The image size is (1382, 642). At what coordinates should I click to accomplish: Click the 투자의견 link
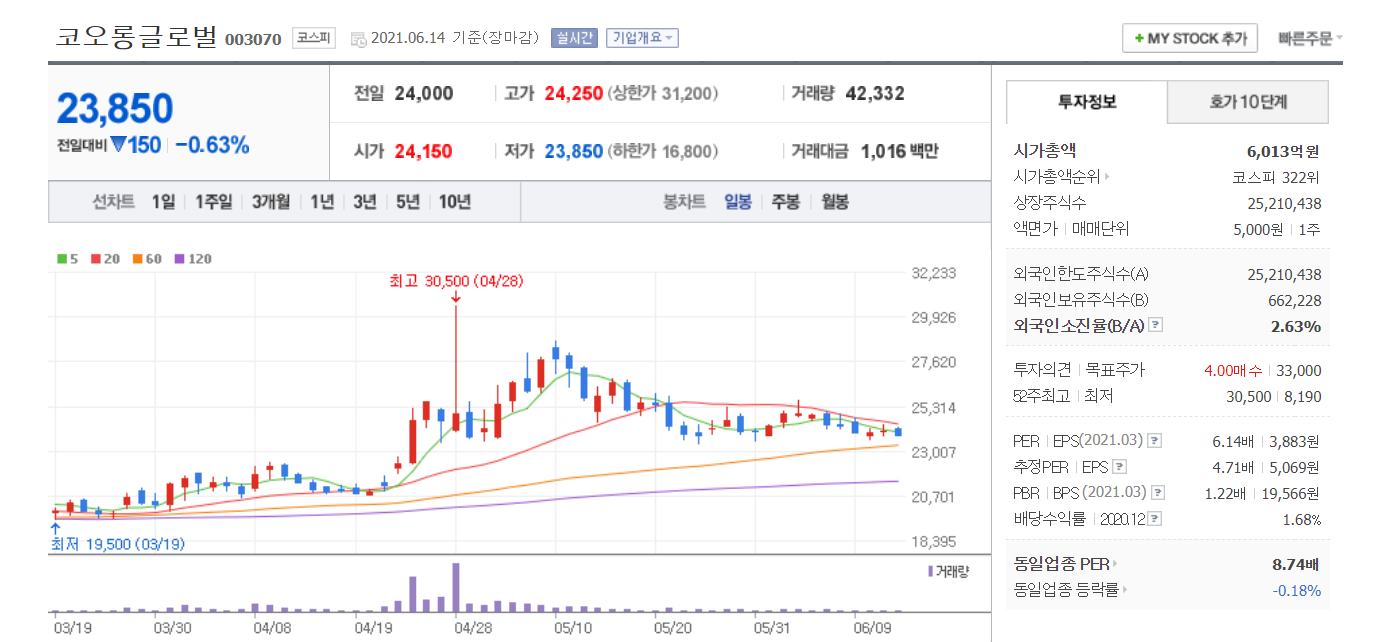(1043, 370)
